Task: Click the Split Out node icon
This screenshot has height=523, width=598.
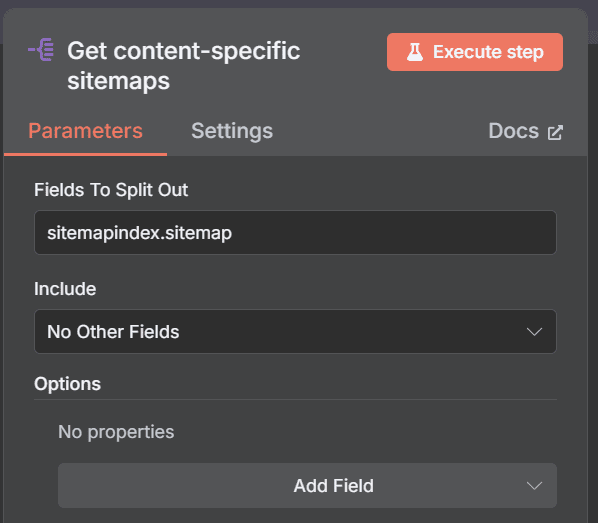Action: 41,50
